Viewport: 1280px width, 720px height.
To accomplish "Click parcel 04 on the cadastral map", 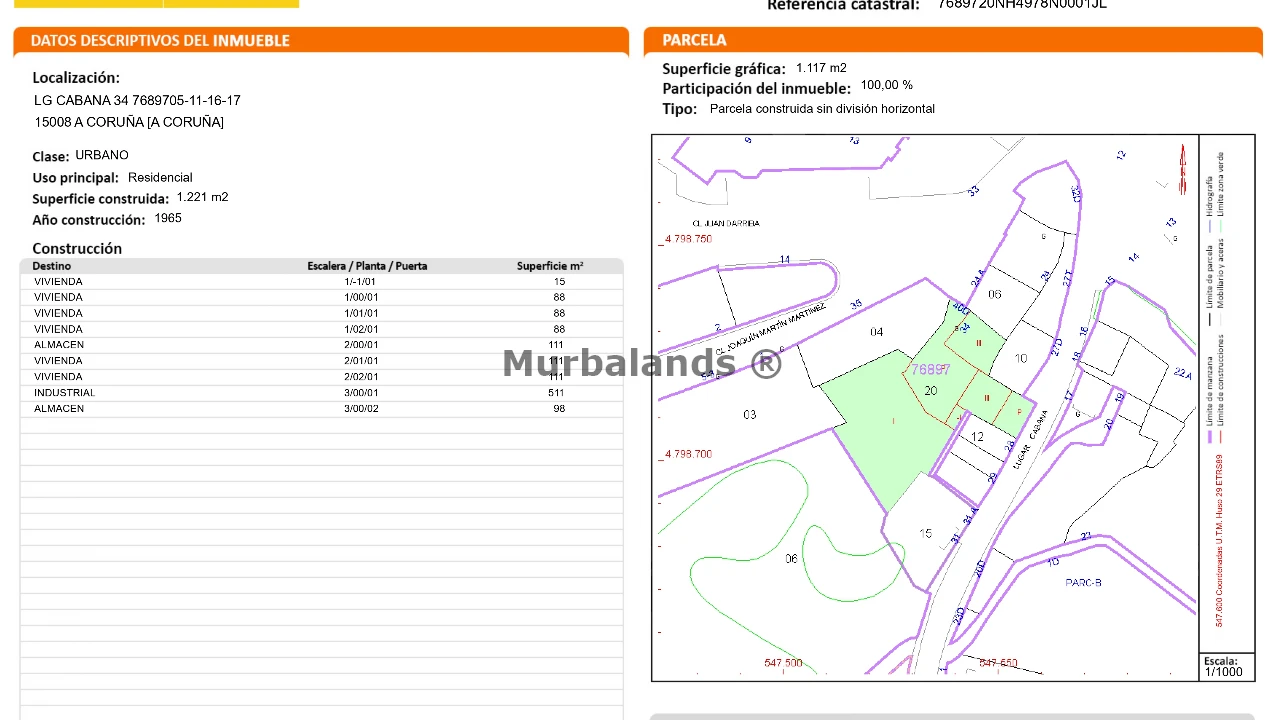I will tap(876, 332).
